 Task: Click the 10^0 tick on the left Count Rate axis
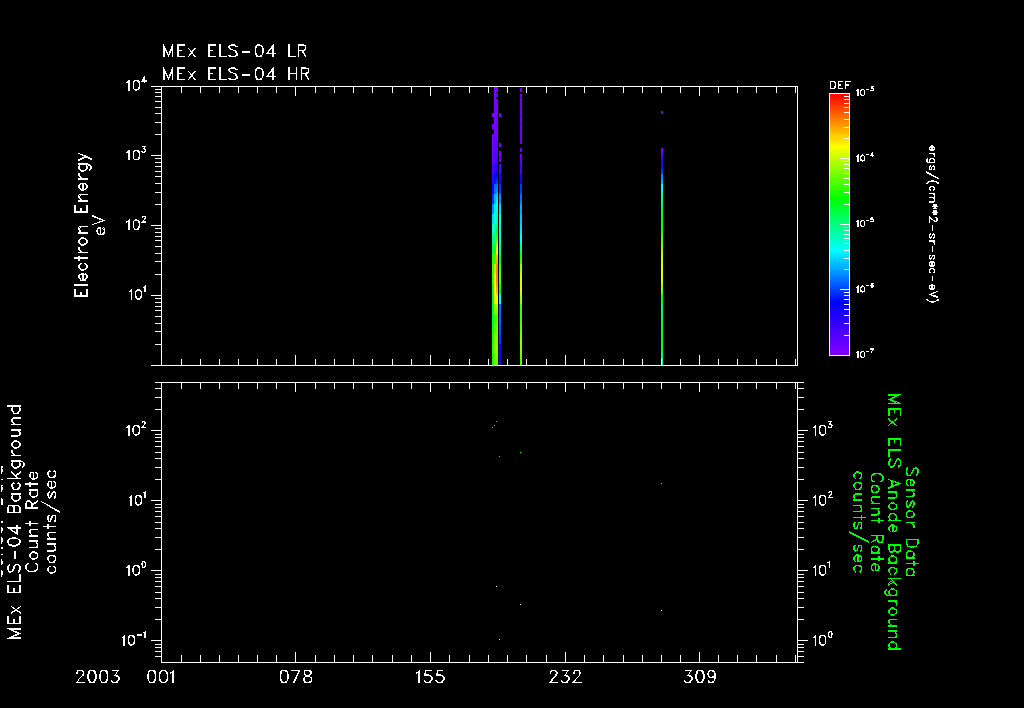coord(136,571)
